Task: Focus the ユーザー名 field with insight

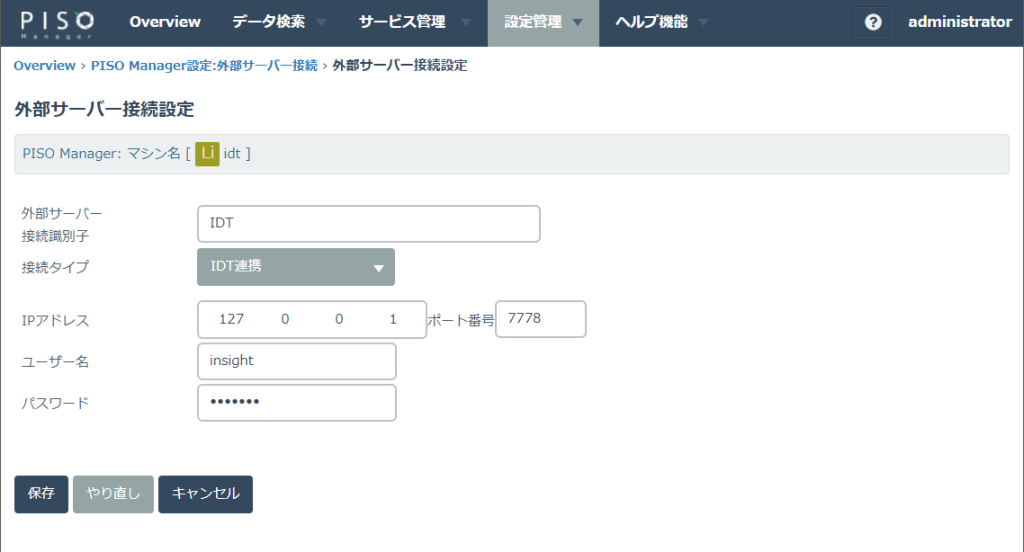Action: (296, 361)
